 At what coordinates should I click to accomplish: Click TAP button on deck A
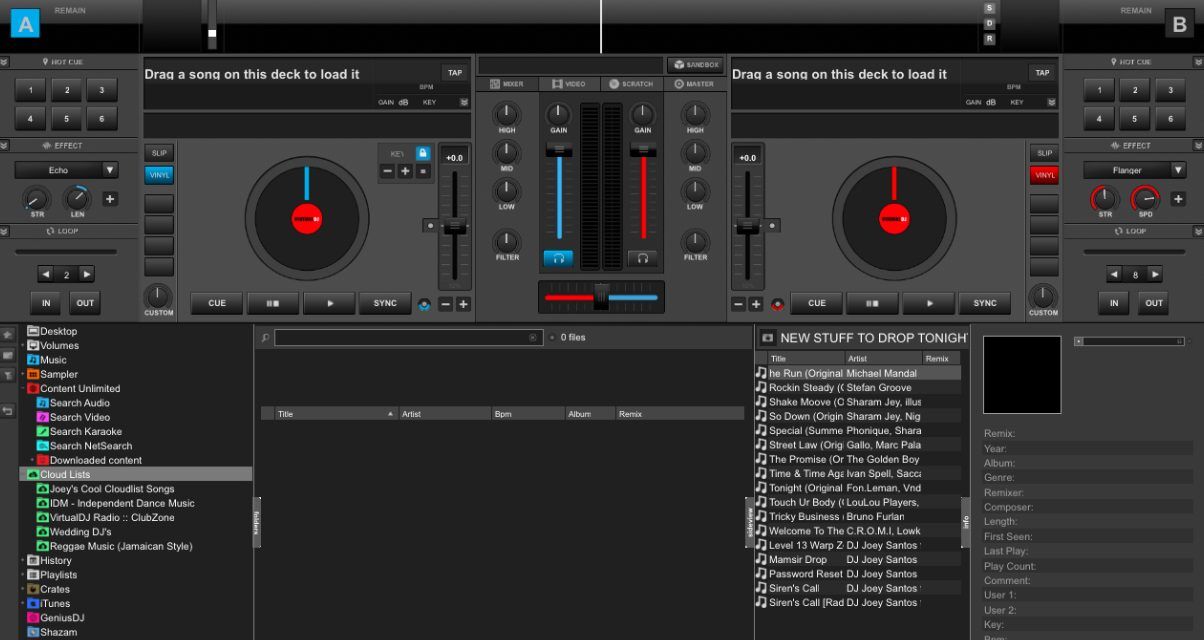tap(455, 73)
